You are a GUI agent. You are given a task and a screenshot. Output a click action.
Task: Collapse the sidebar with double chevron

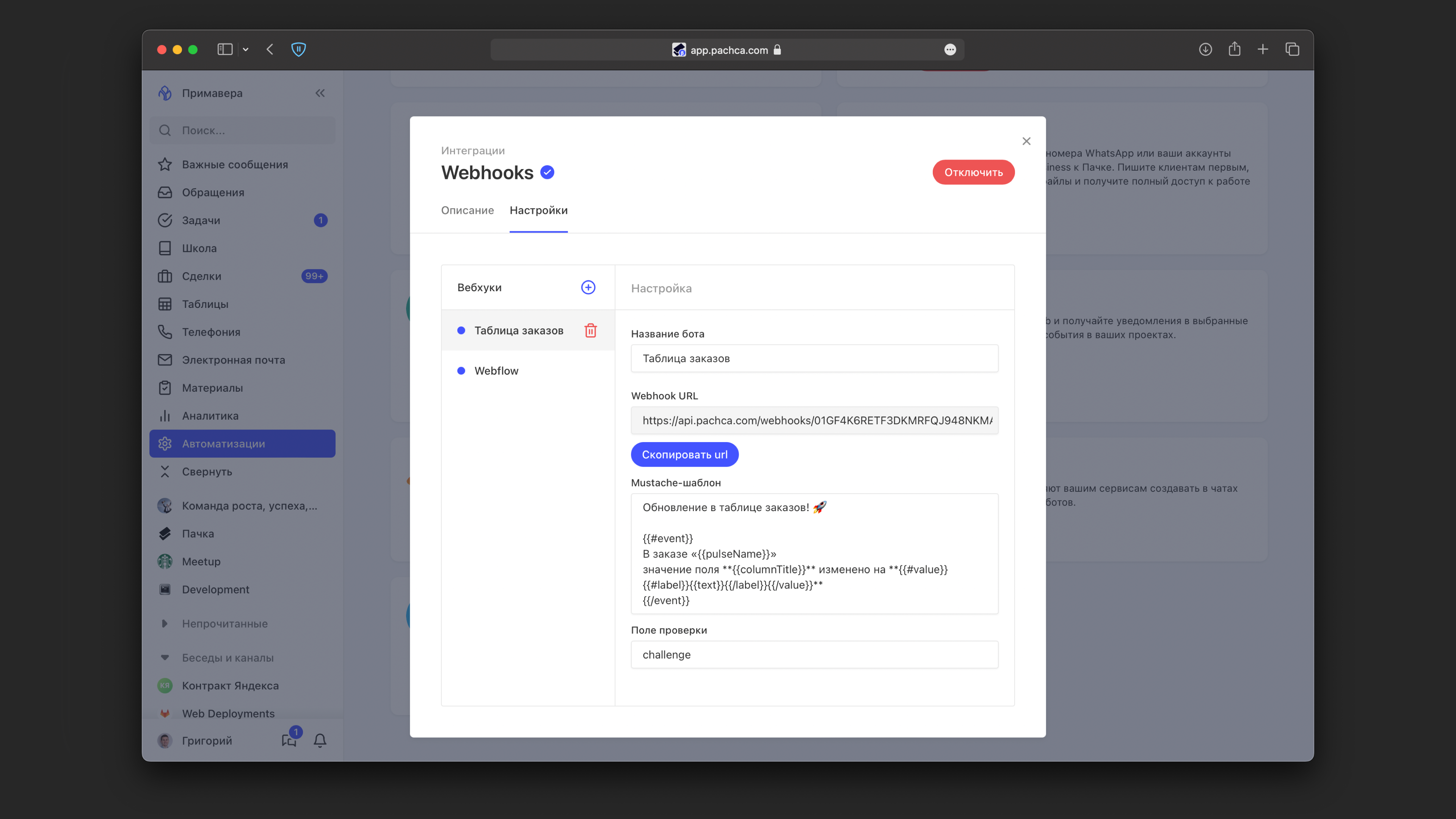point(320,93)
